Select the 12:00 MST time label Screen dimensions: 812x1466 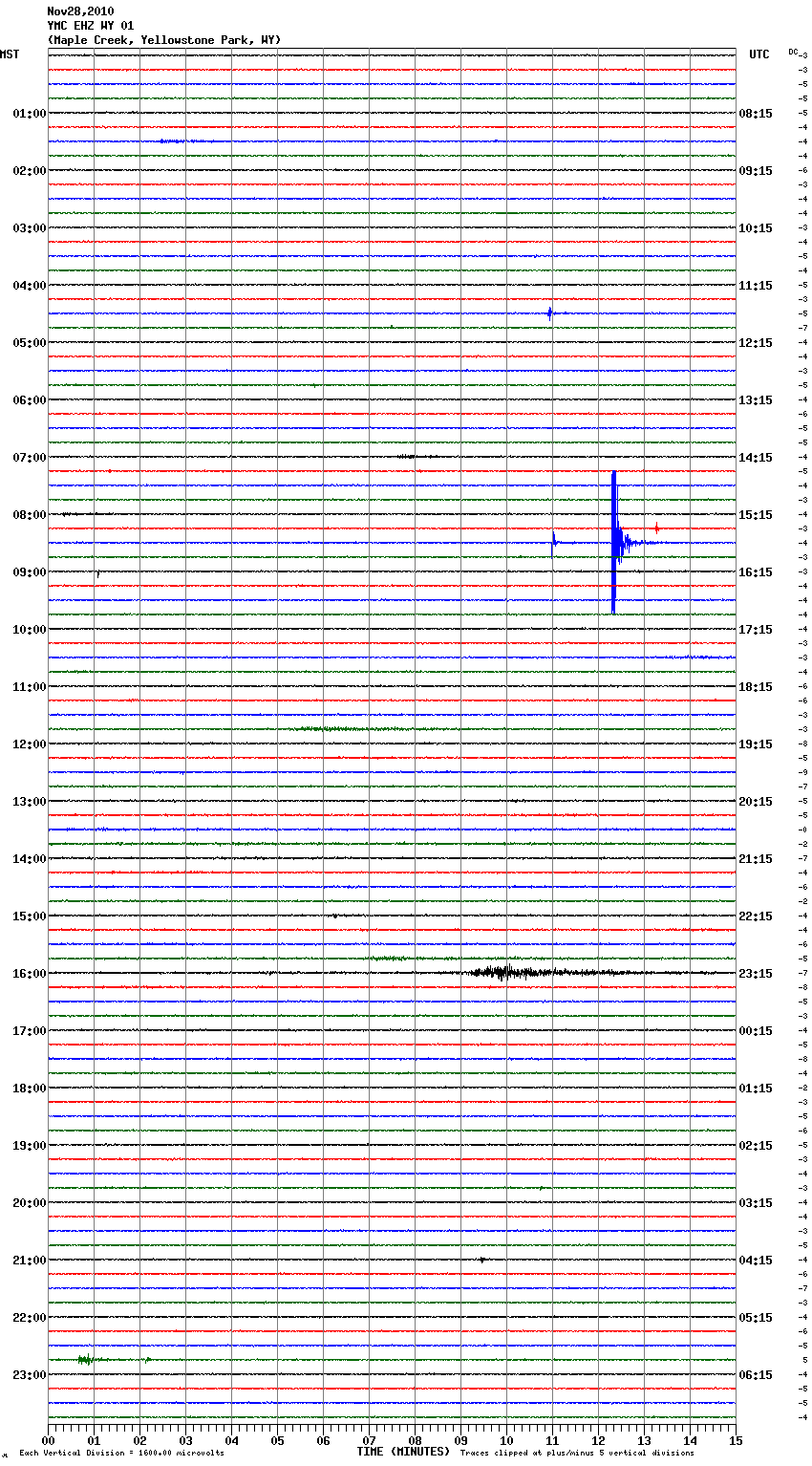30,744
